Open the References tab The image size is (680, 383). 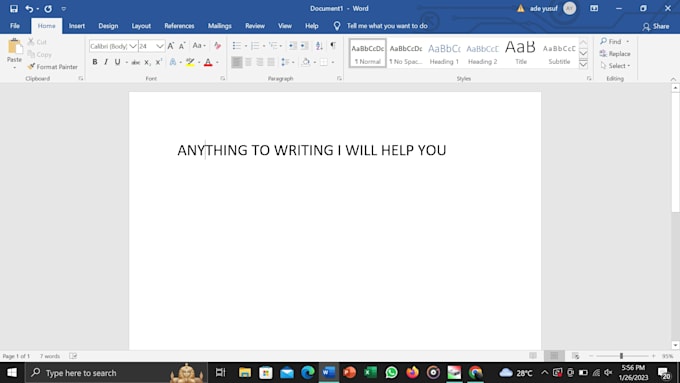(x=179, y=26)
